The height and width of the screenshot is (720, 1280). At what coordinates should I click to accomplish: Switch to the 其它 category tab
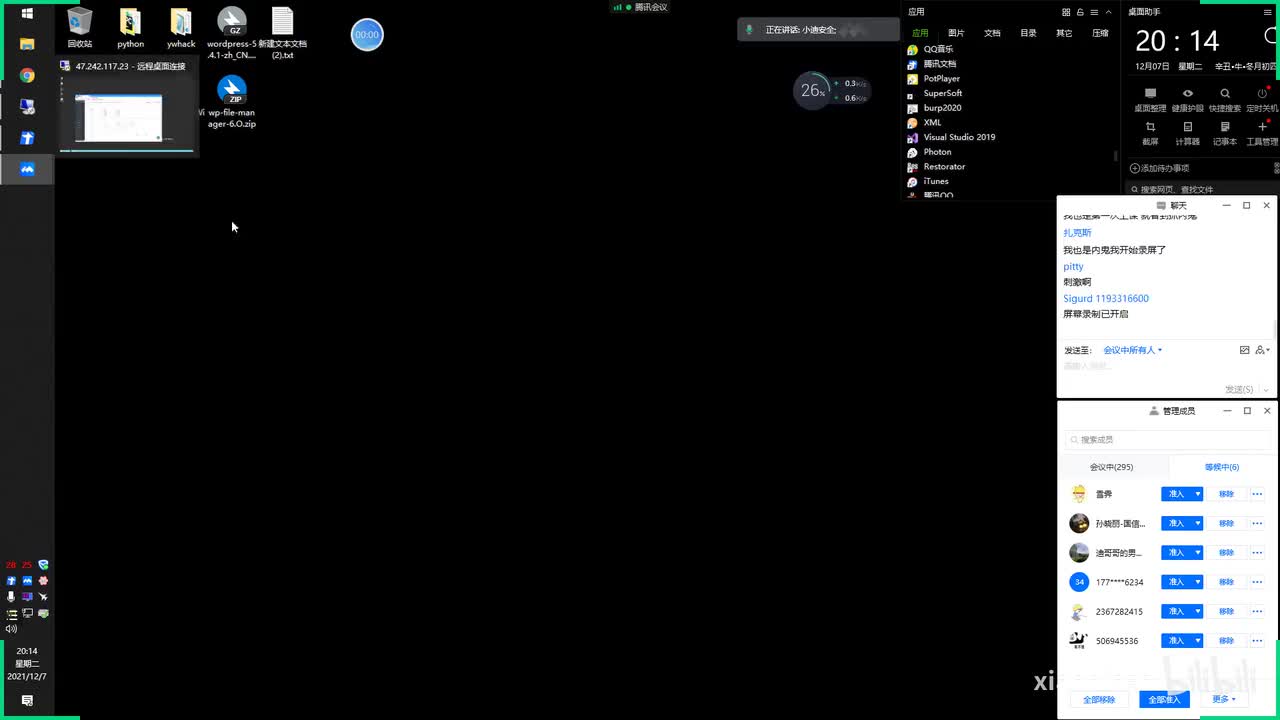point(1064,33)
